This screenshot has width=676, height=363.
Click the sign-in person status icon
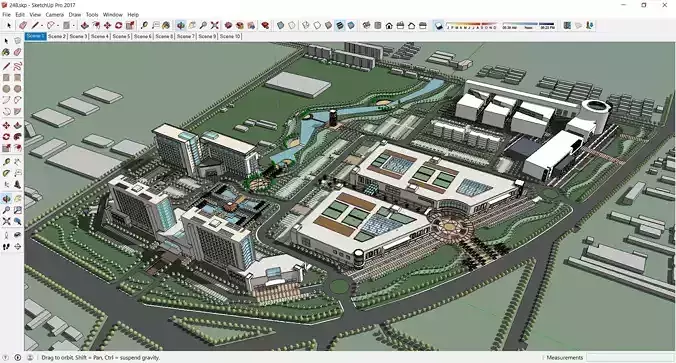(30, 357)
